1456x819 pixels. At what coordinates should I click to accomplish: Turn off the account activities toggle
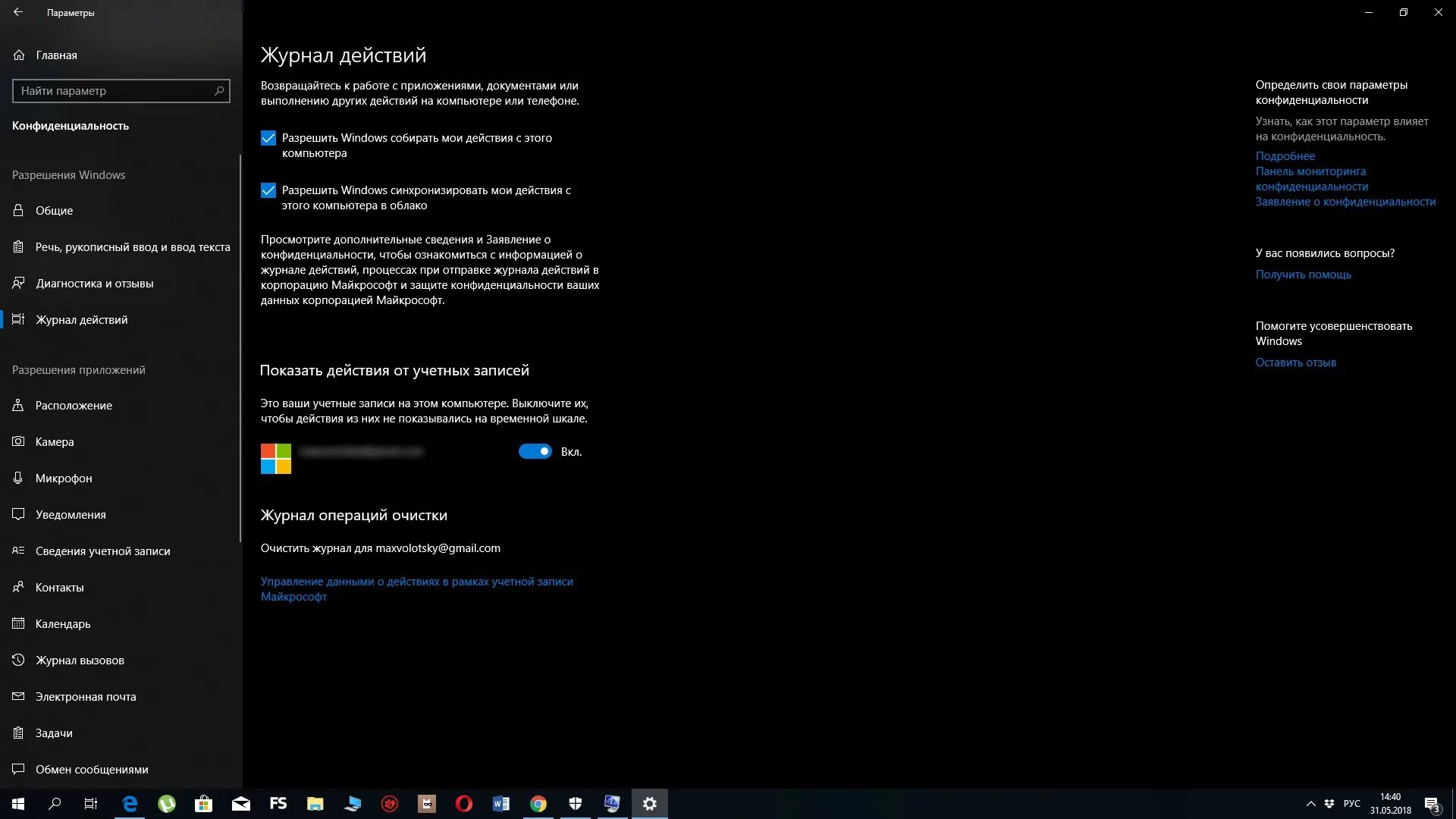(x=535, y=452)
